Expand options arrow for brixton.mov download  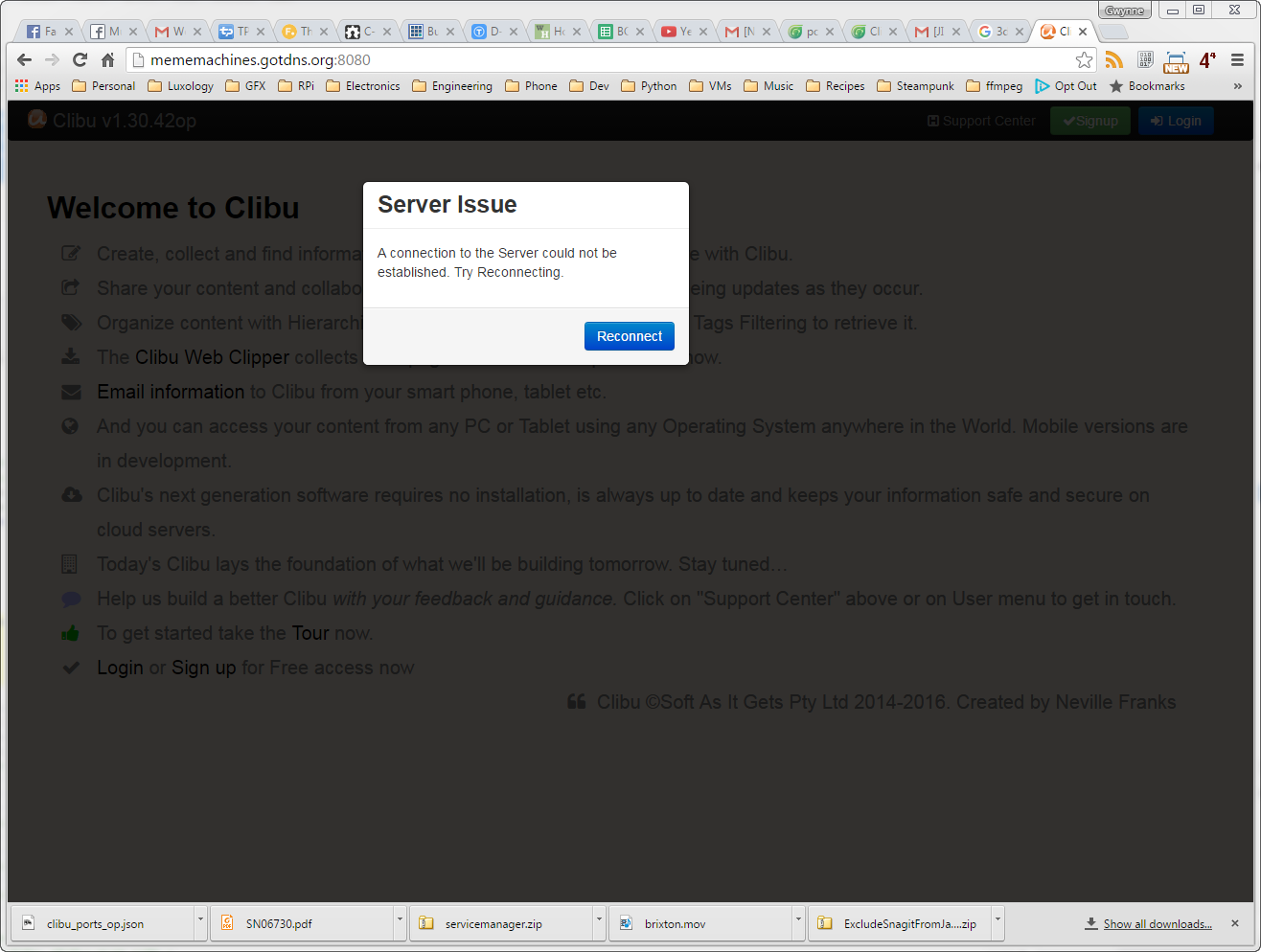point(798,923)
